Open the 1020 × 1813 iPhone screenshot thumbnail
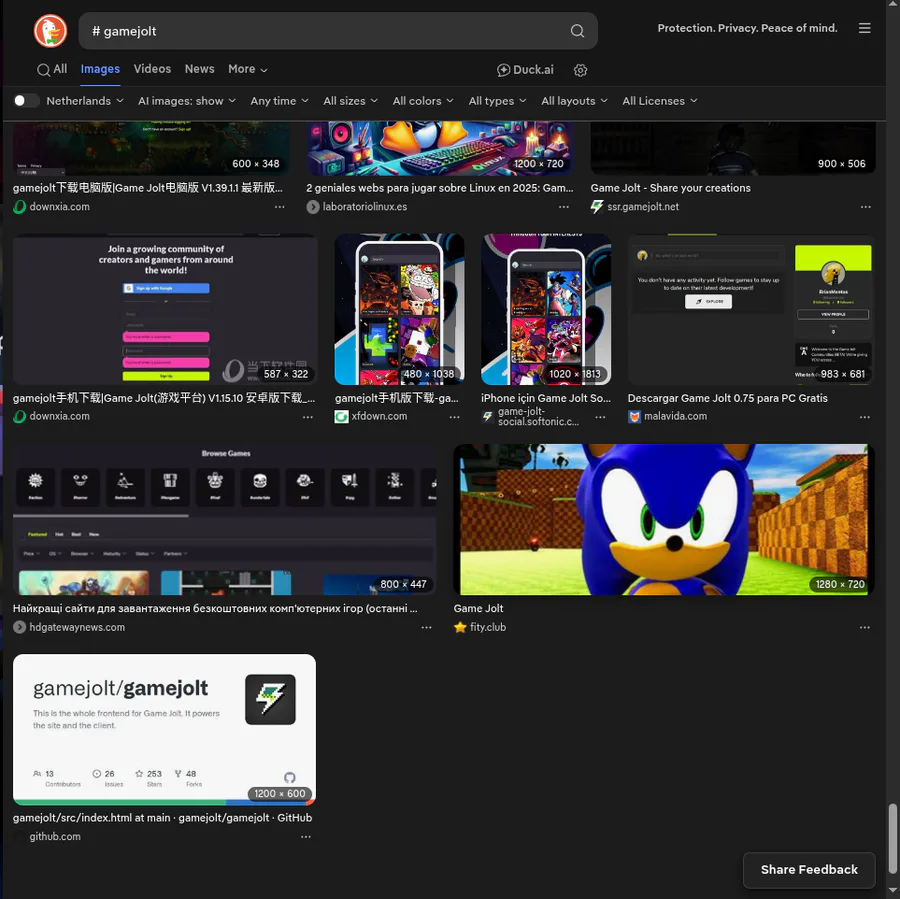This screenshot has width=900, height=899. [546, 309]
